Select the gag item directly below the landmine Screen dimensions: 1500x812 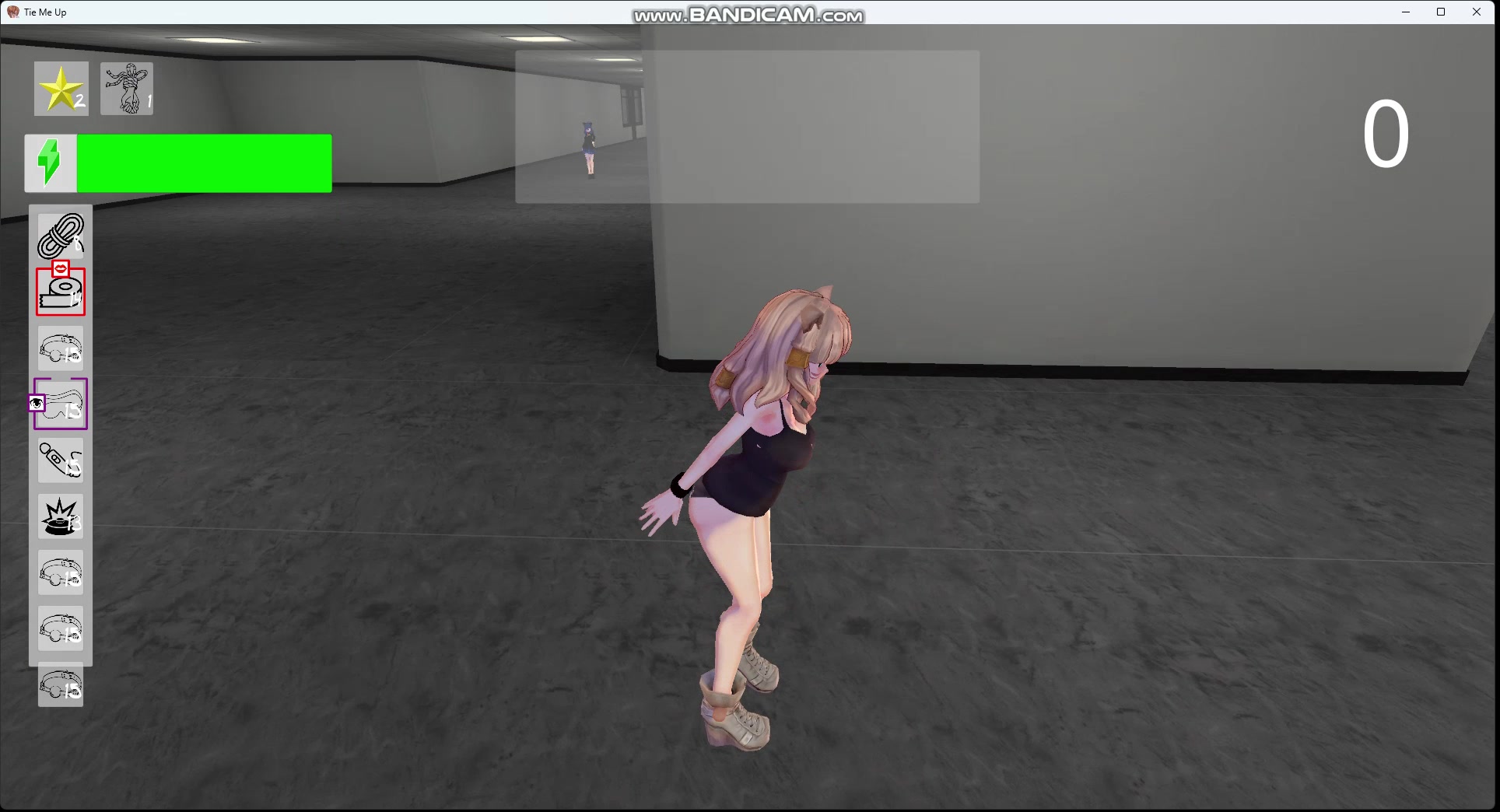(x=61, y=573)
